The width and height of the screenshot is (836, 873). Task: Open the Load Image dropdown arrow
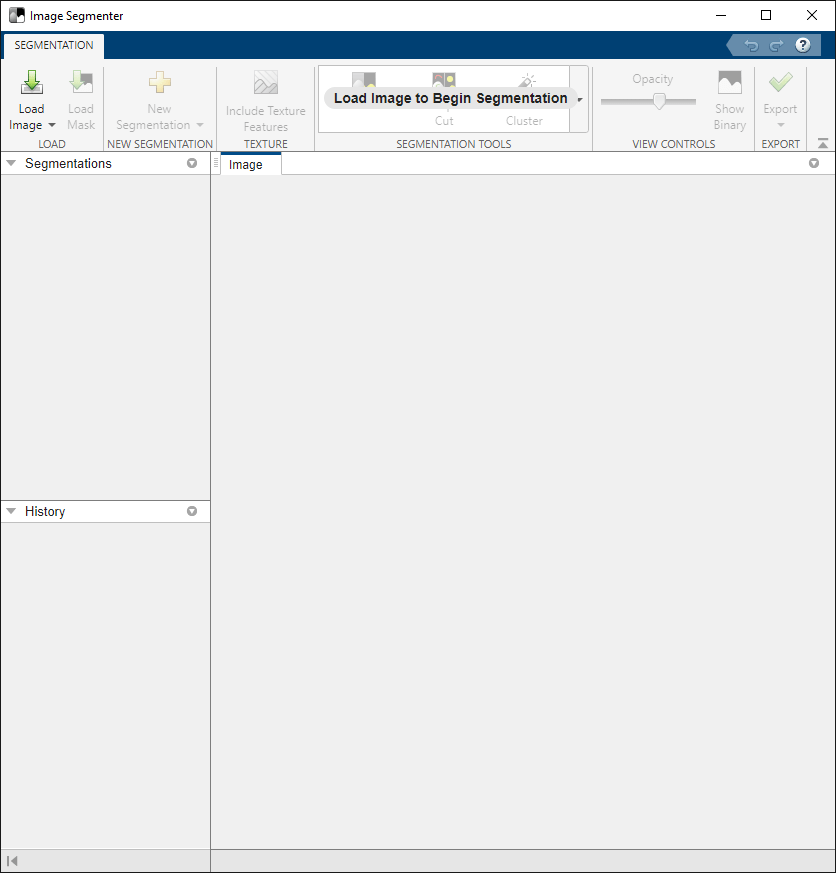pos(52,125)
